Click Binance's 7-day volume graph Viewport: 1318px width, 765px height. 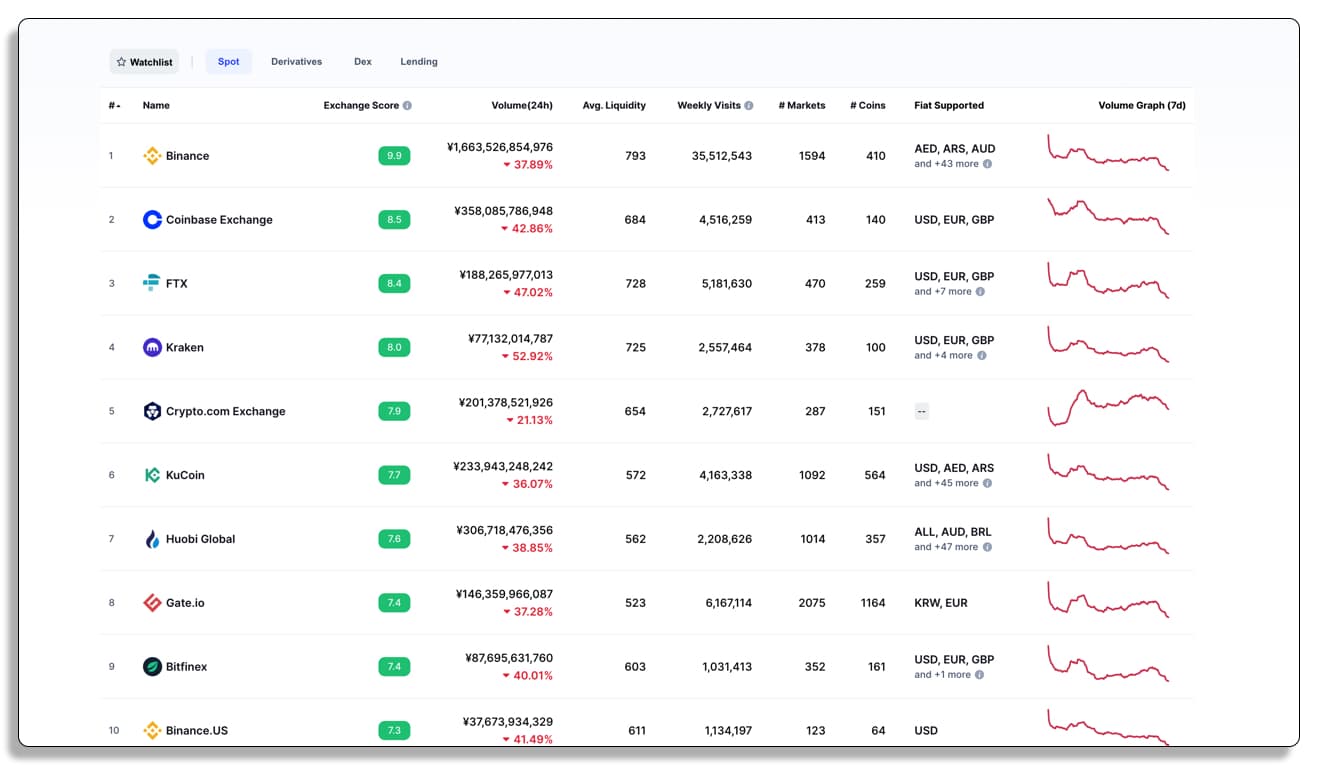pyautogui.click(x=1108, y=153)
